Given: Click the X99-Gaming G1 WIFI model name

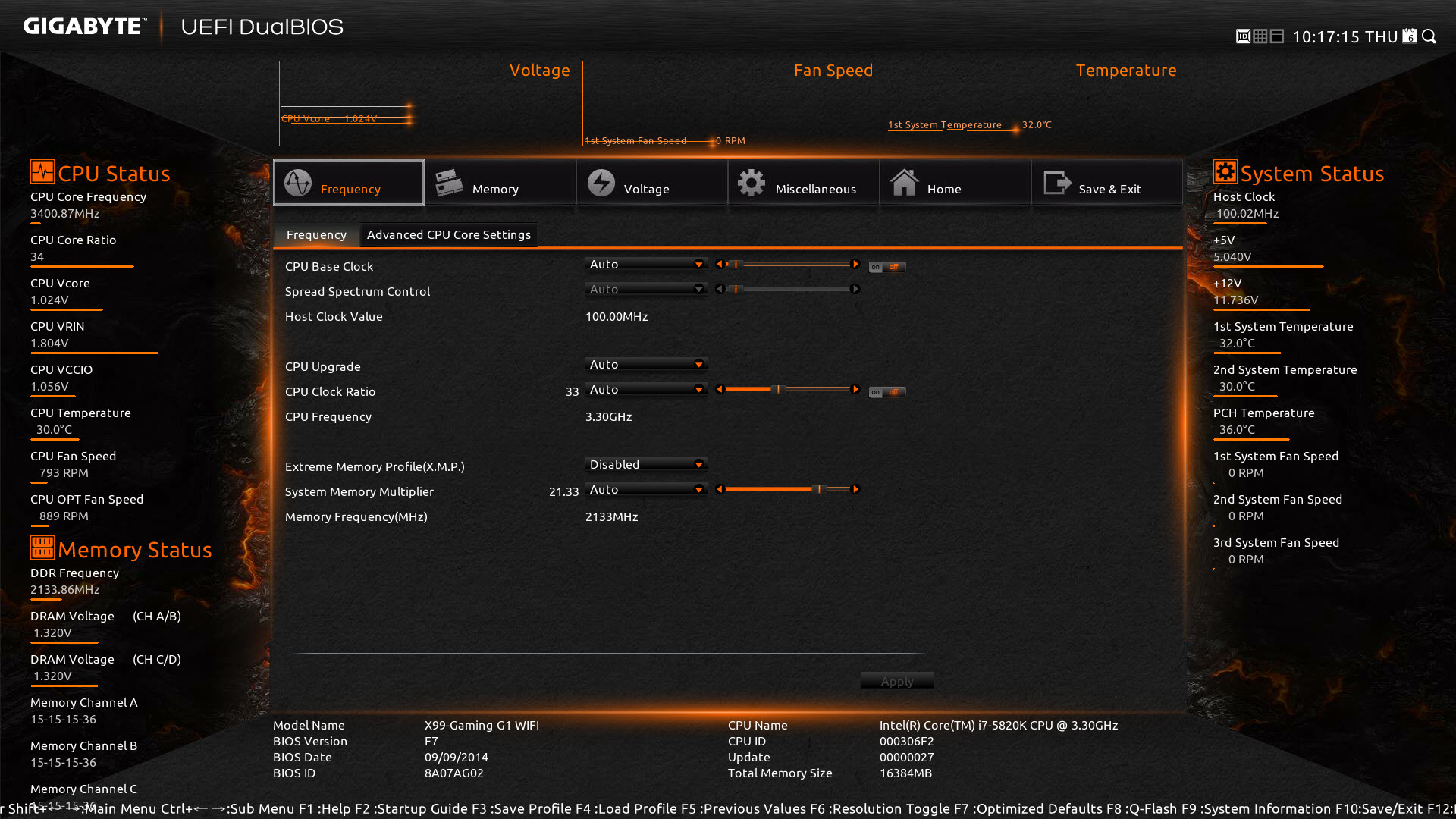Looking at the screenshot, I should tap(482, 725).
